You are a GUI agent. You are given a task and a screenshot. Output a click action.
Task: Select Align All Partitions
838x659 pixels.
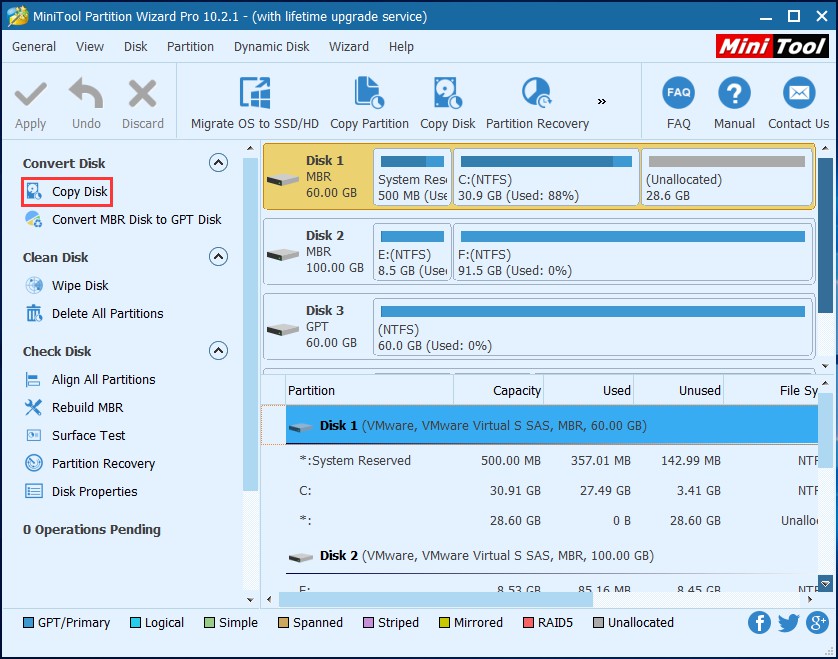pos(90,379)
